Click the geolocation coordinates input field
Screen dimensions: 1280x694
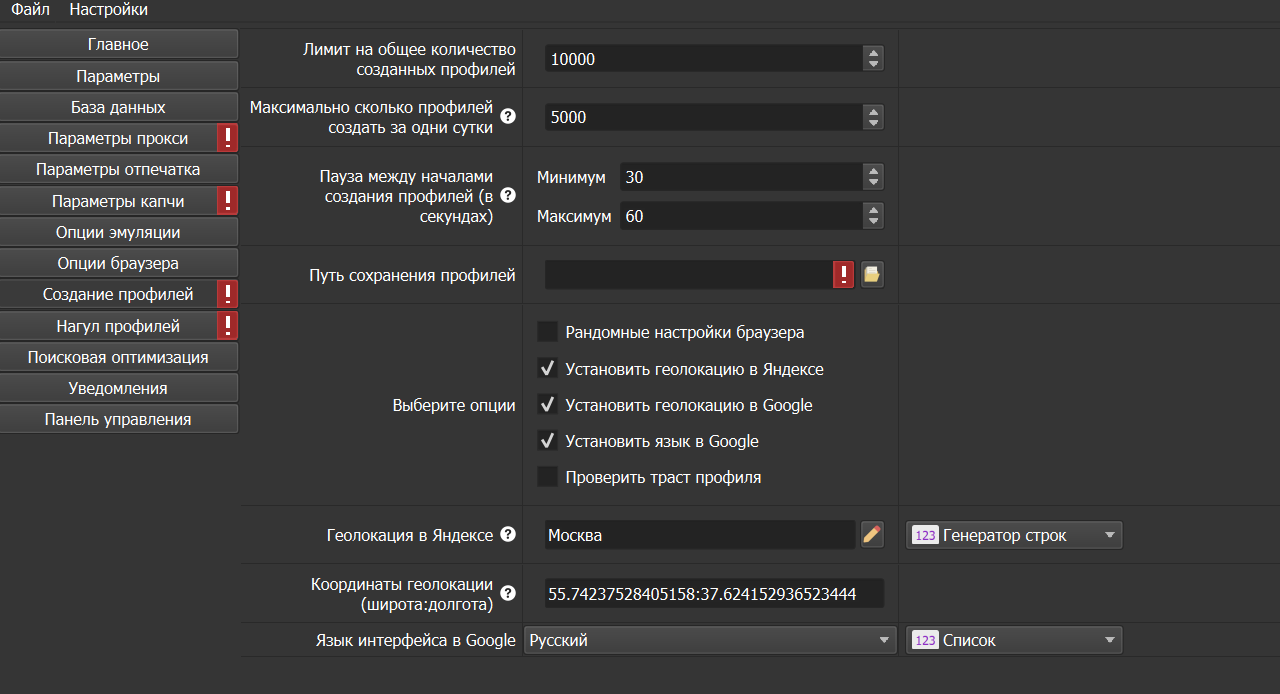point(713,594)
